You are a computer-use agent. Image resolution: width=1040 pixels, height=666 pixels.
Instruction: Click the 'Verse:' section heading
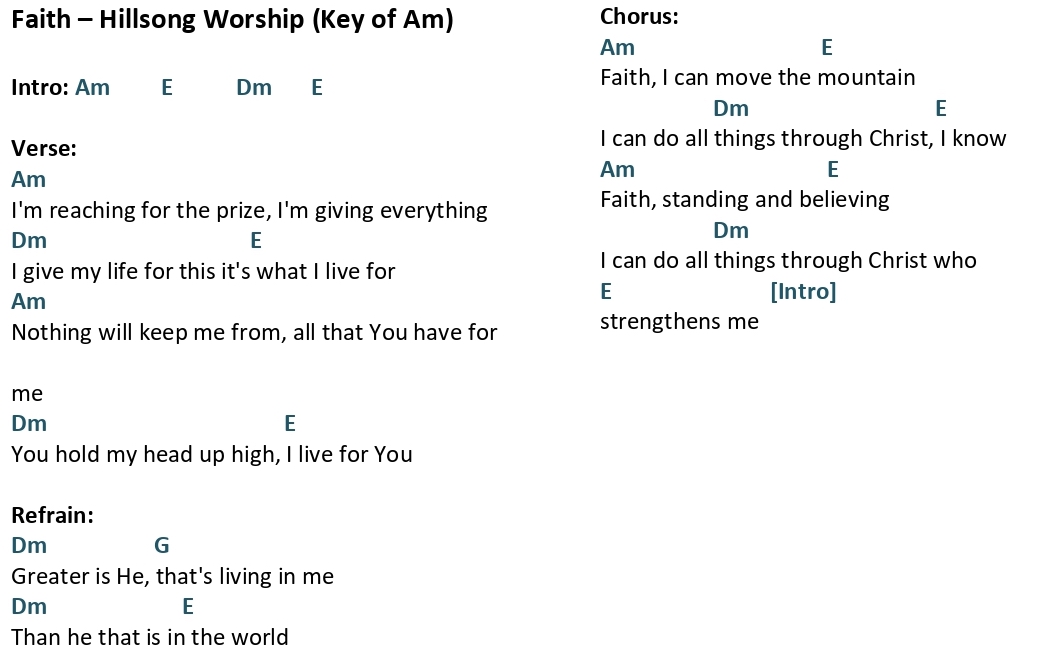pyautogui.click(x=44, y=149)
